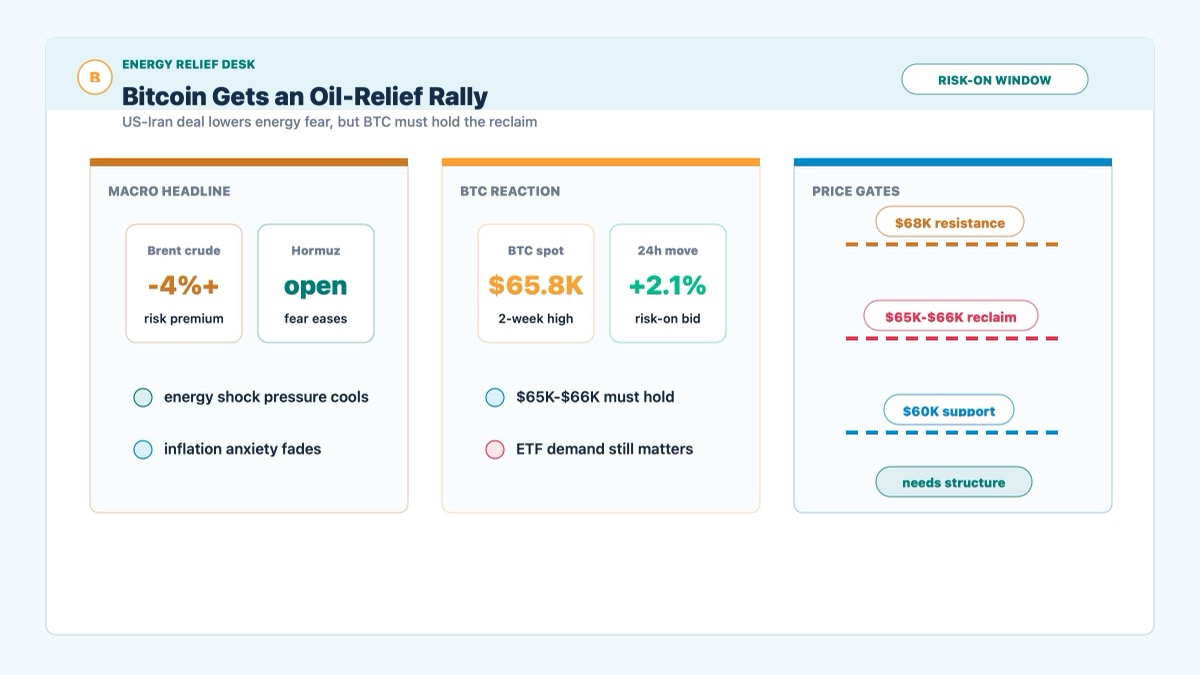
Task: Click the needs structure badge
Action: click(954, 482)
